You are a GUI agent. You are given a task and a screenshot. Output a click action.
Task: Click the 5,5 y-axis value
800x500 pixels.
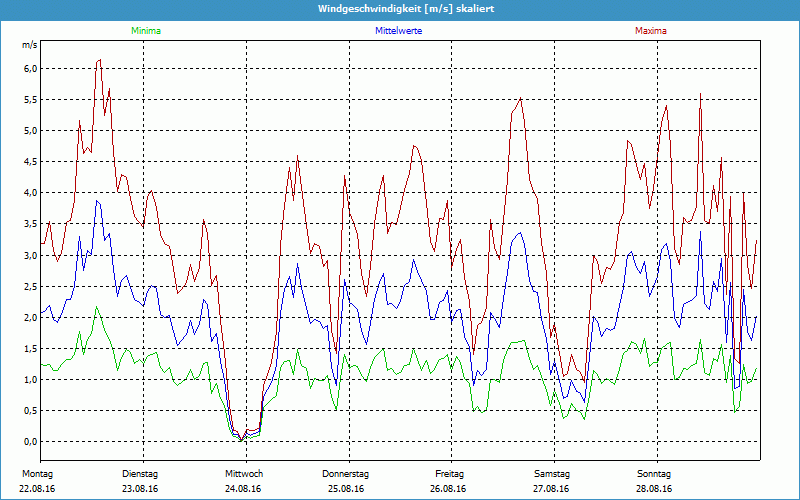(x=31, y=99)
